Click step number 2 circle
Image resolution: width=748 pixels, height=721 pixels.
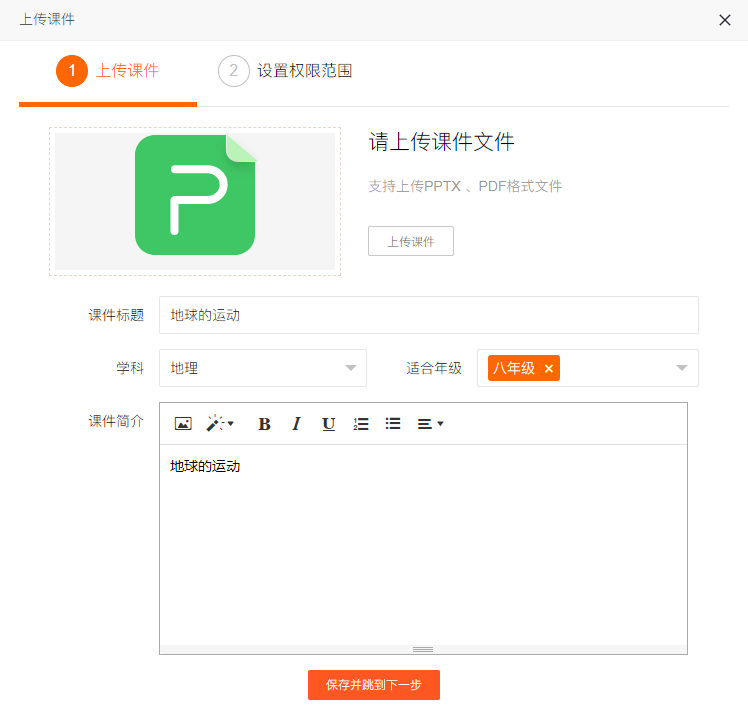point(234,71)
